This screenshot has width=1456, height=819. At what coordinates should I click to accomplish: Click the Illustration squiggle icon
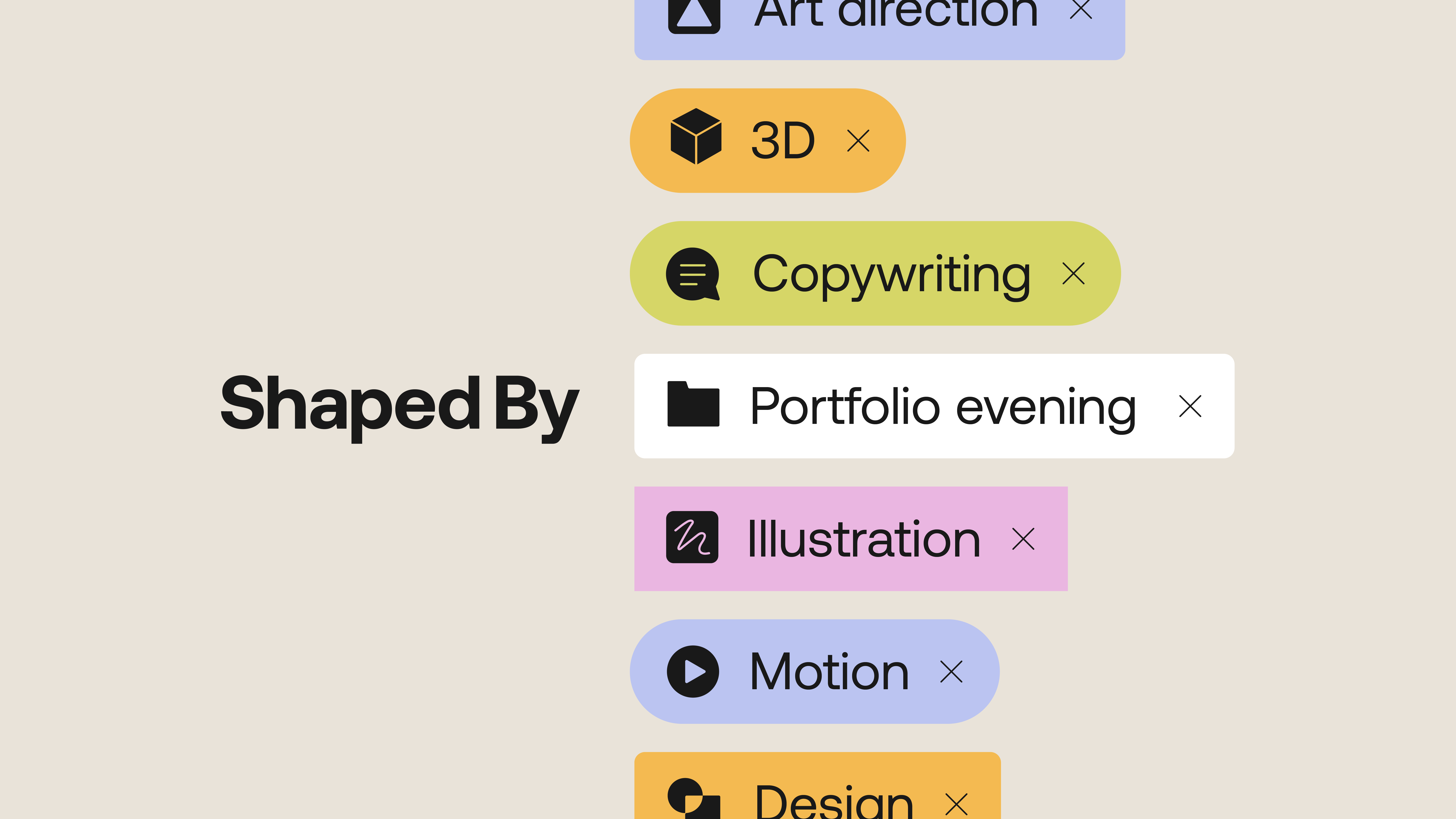[692, 537]
